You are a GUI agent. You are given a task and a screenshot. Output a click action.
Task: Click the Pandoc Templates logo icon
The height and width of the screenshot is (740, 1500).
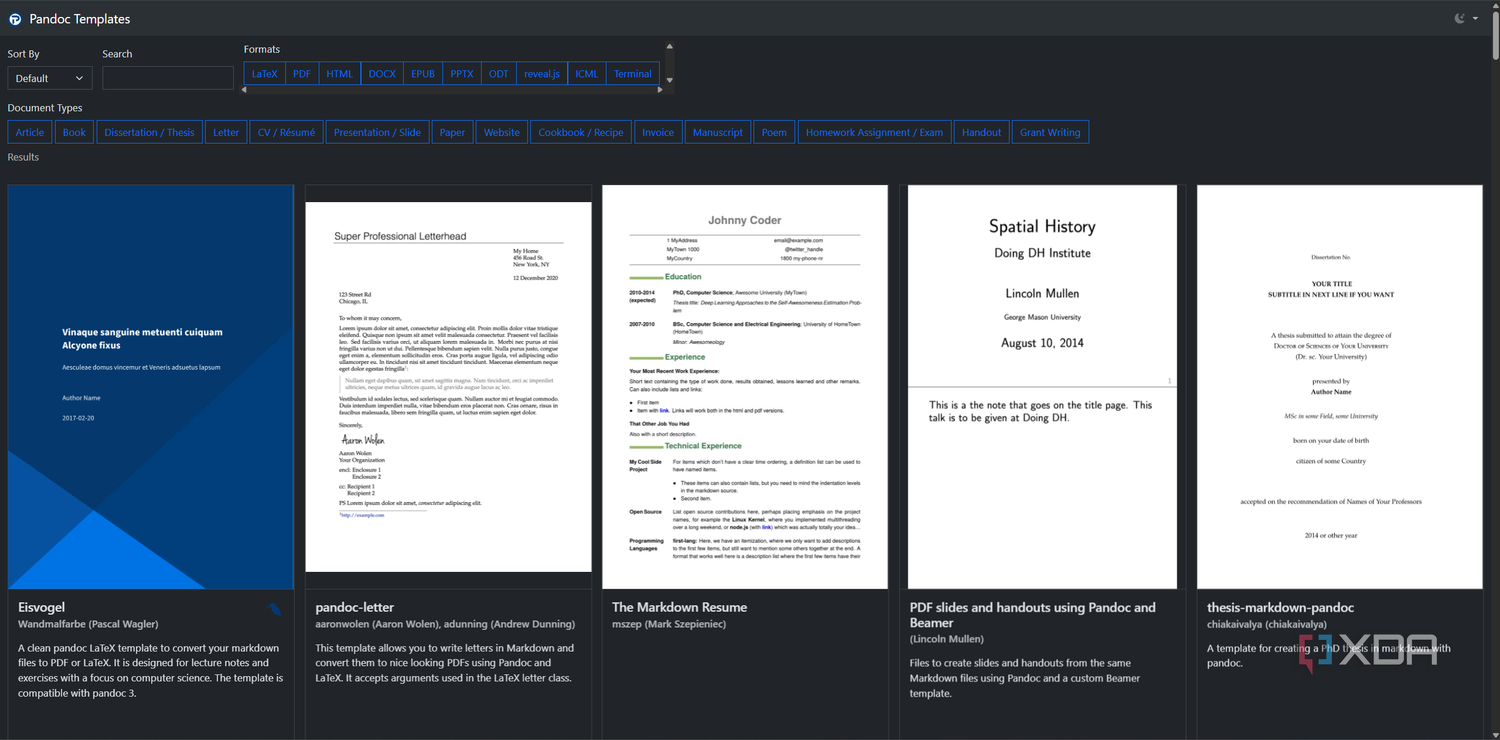[15, 19]
